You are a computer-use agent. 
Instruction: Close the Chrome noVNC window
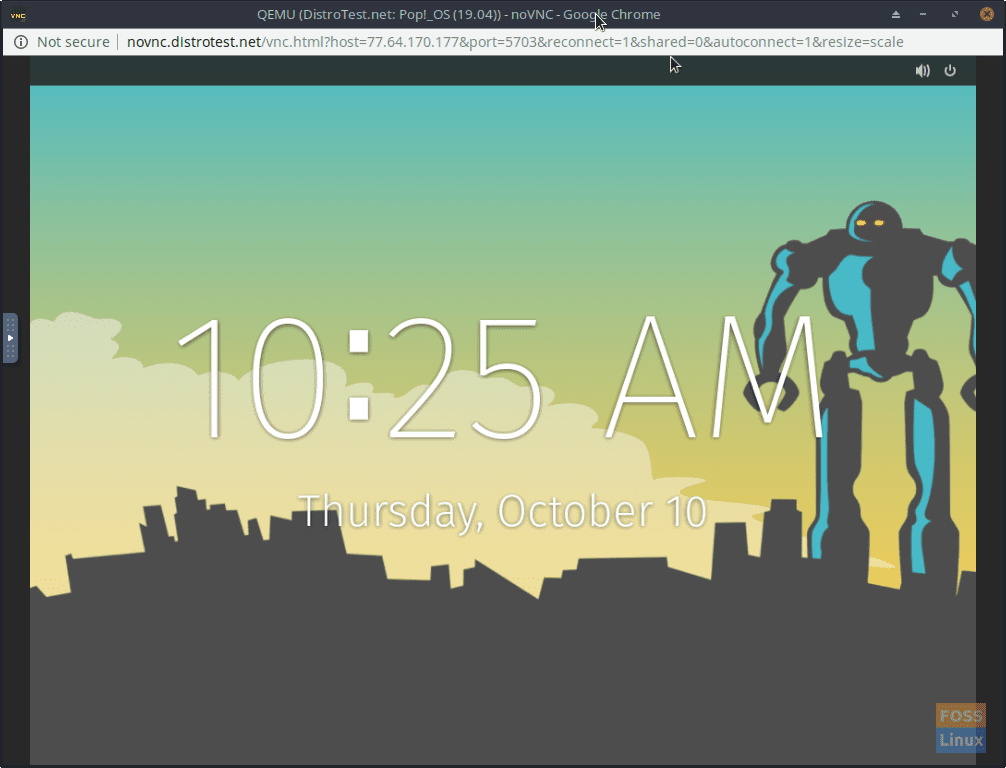coord(987,14)
